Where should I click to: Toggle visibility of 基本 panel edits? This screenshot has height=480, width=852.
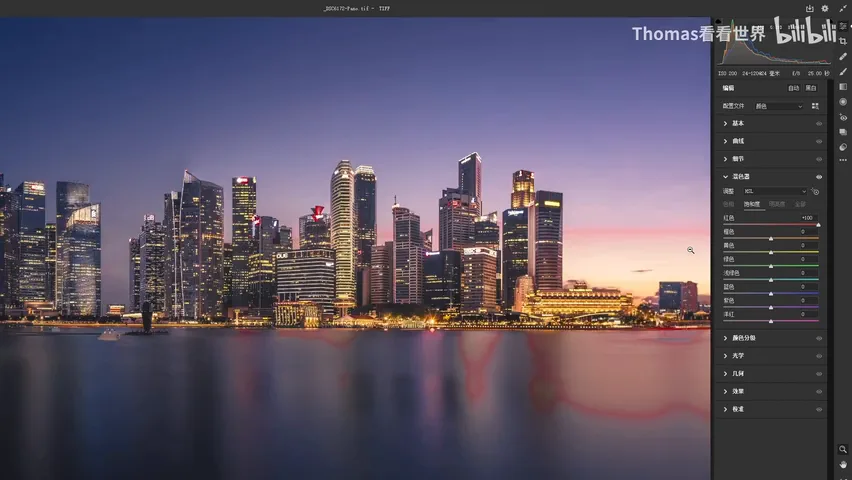tap(819, 124)
